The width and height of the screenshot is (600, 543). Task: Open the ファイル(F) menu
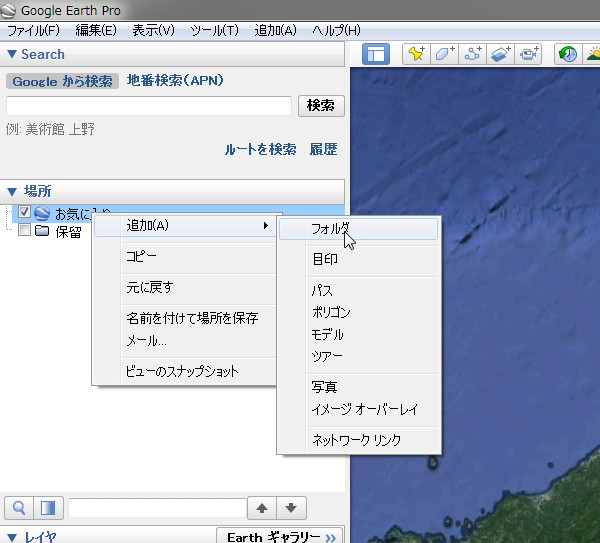tap(34, 30)
